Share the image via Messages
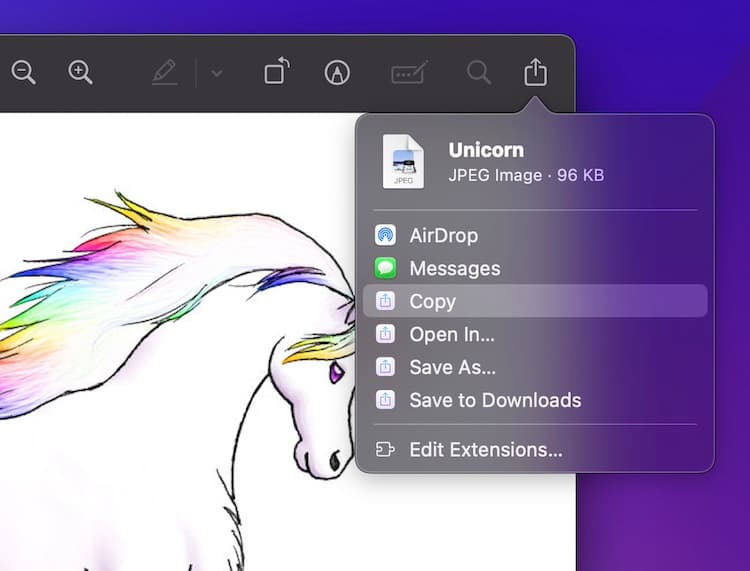 pos(454,269)
